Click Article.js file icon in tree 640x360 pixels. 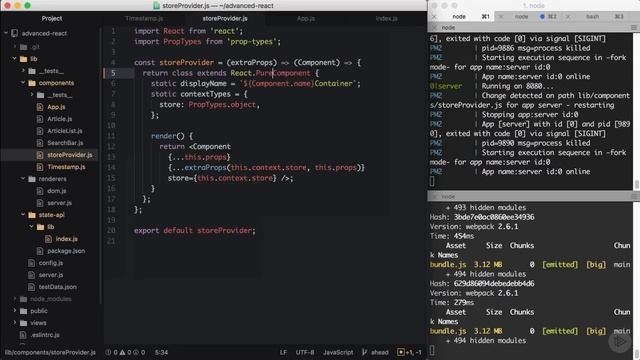point(40,119)
